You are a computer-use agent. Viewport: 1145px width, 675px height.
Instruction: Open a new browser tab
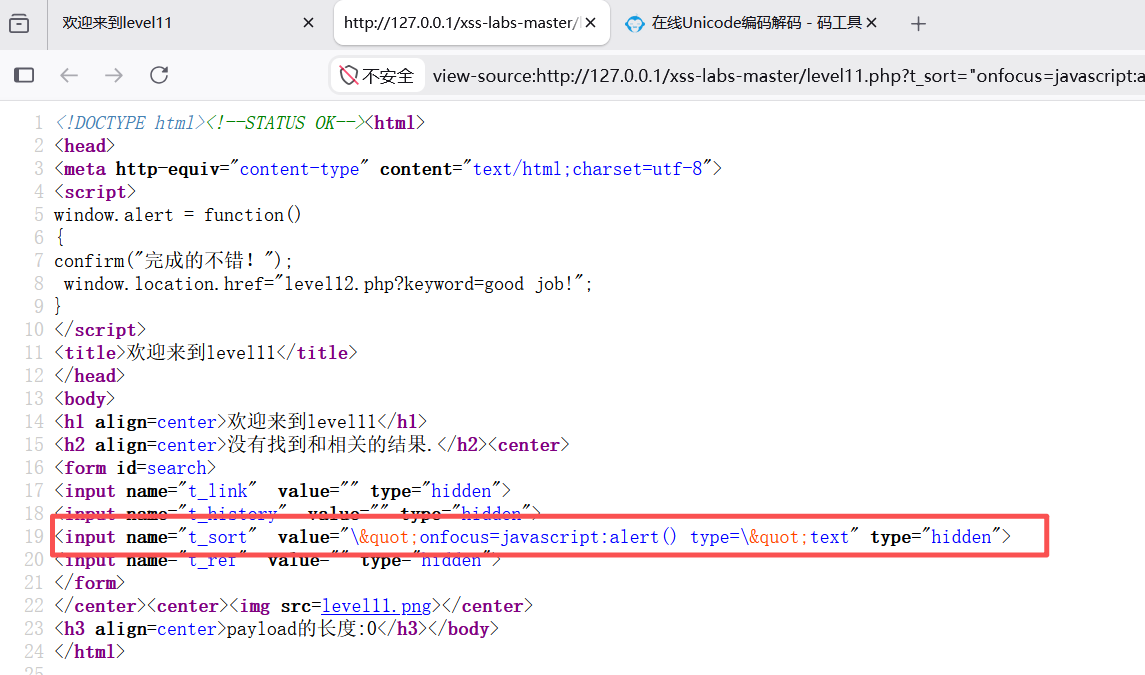919,24
